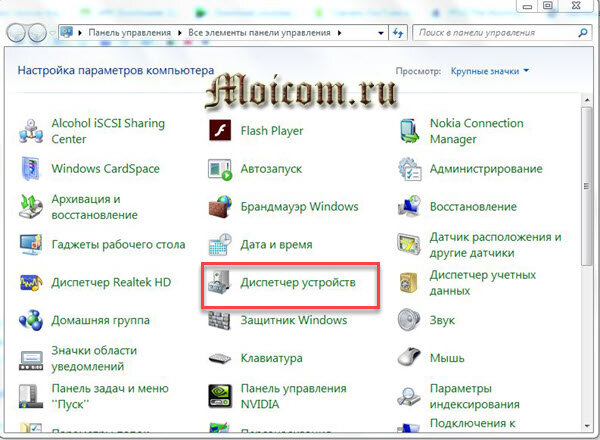Click the Flash Player link text

tap(272, 131)
